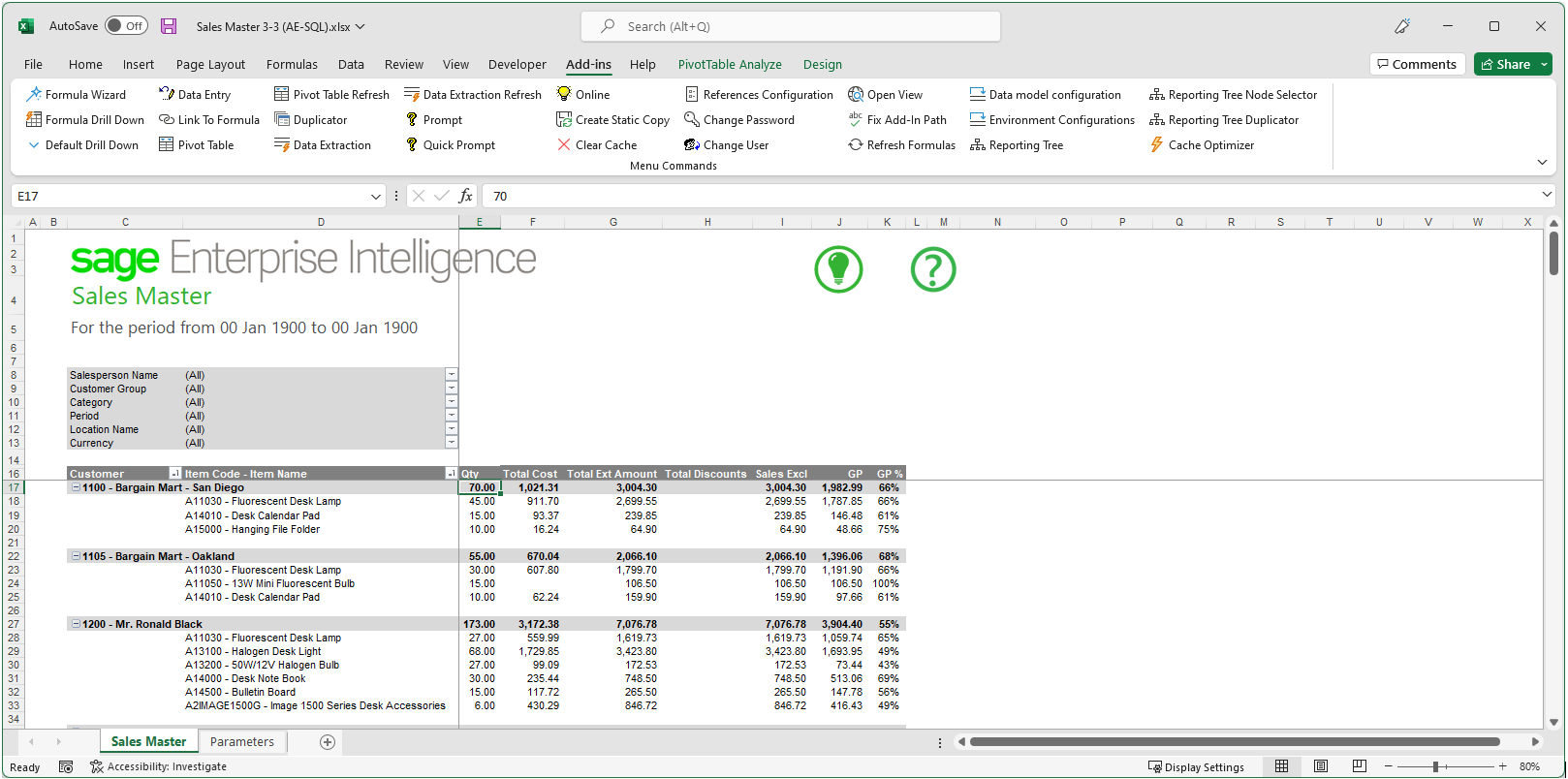
Task: Collapse the 1200 - Mr. Ronald Black group
Action: click(76, 624)
